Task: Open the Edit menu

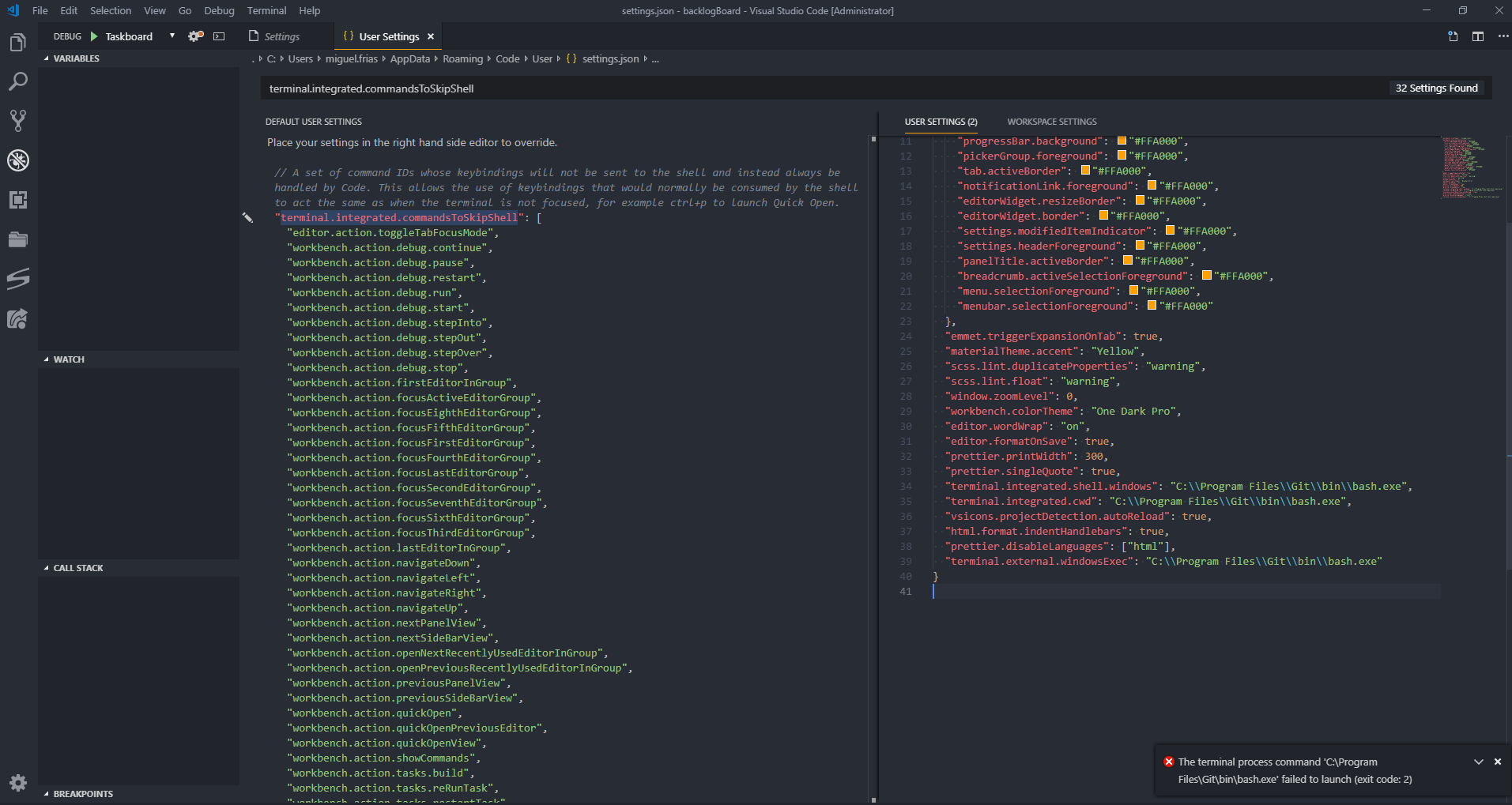Action: point(69,10)
